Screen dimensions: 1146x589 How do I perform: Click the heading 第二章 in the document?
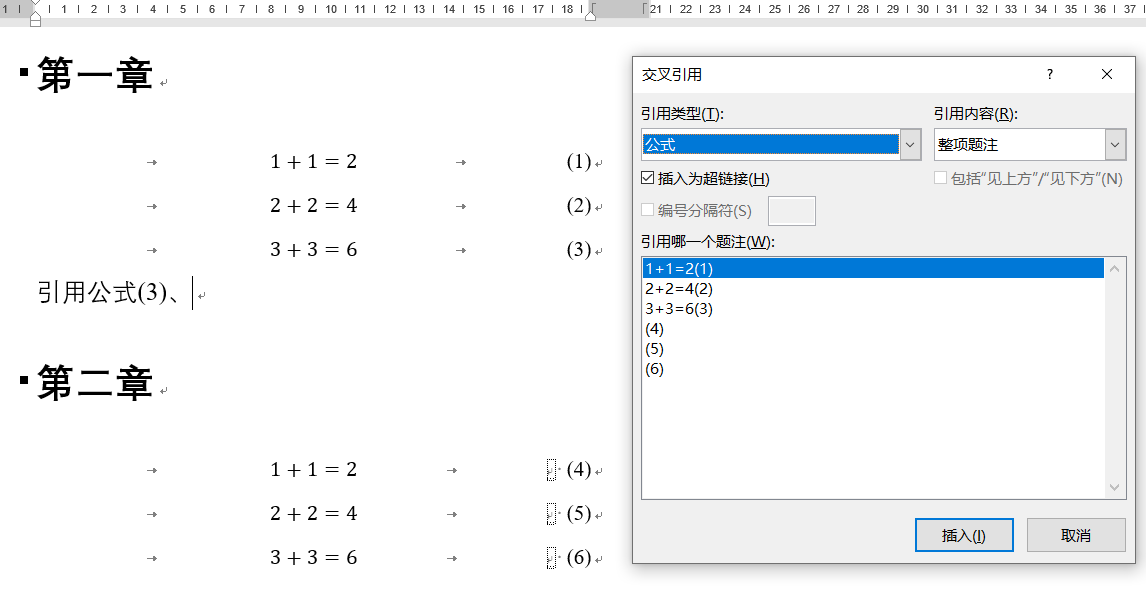click(x=92, y=383)
